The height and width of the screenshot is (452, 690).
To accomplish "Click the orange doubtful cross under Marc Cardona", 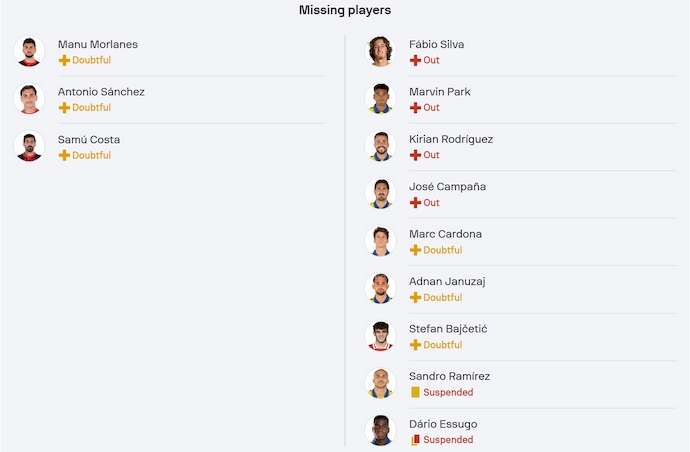I will tap(415, 250).
